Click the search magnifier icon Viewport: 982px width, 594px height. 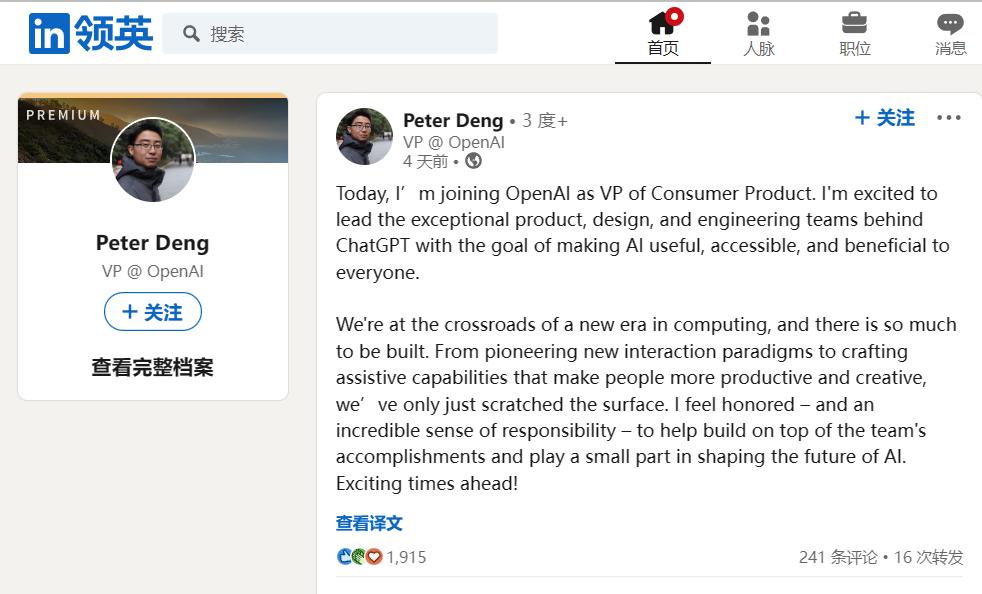pos(191,33)
